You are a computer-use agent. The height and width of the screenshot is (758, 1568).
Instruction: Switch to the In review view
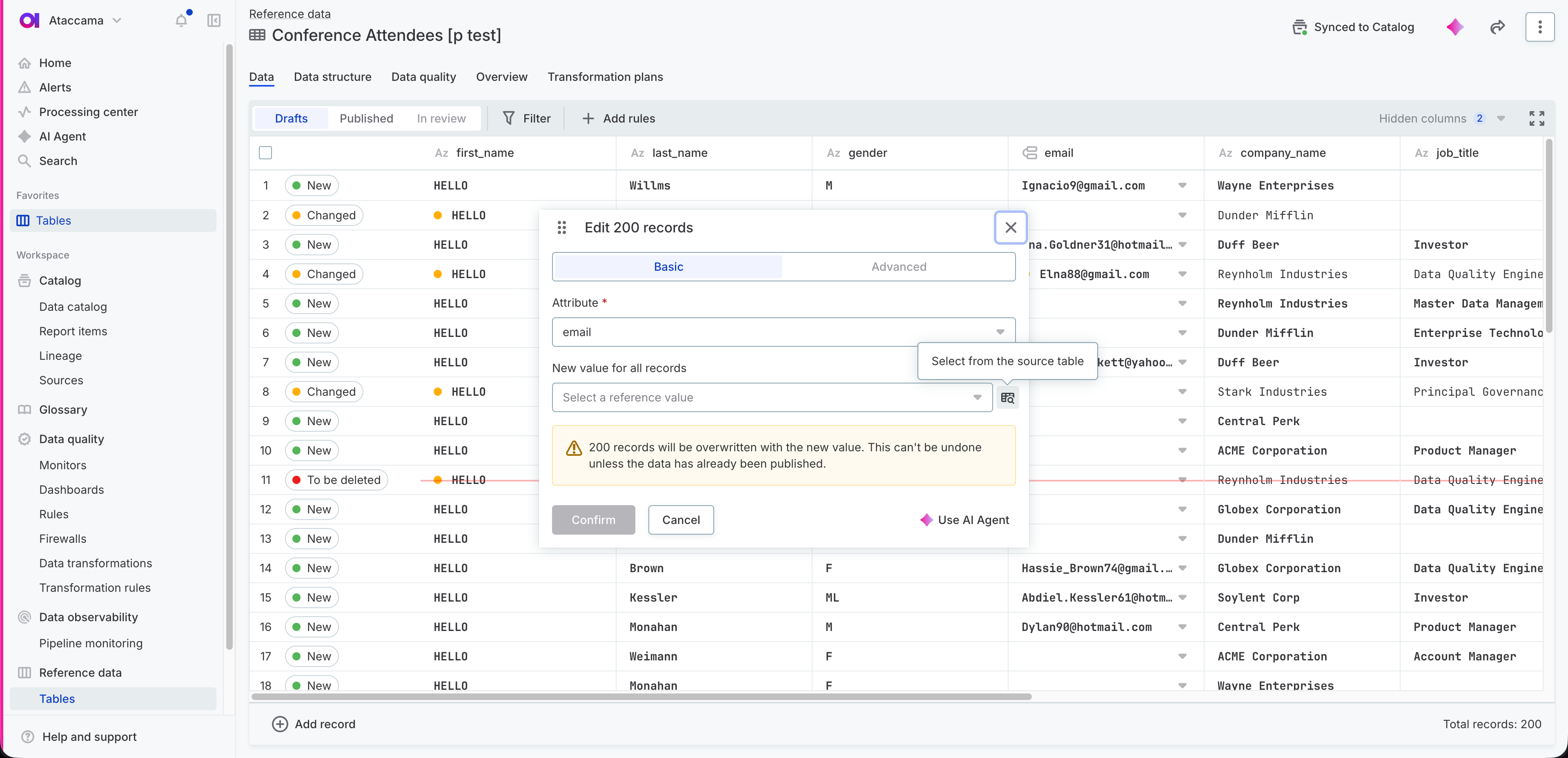tap(441, 118)
